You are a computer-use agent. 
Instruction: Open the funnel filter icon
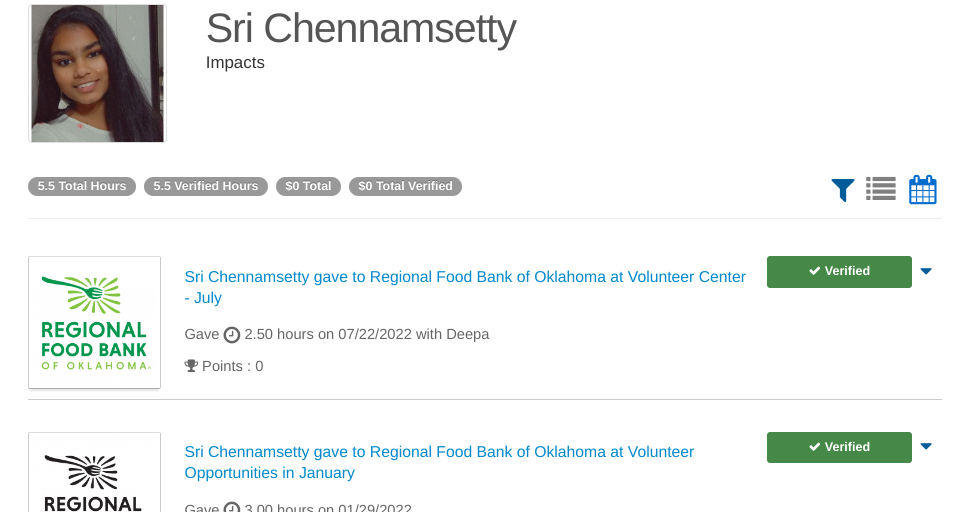[x=843, y=189]
